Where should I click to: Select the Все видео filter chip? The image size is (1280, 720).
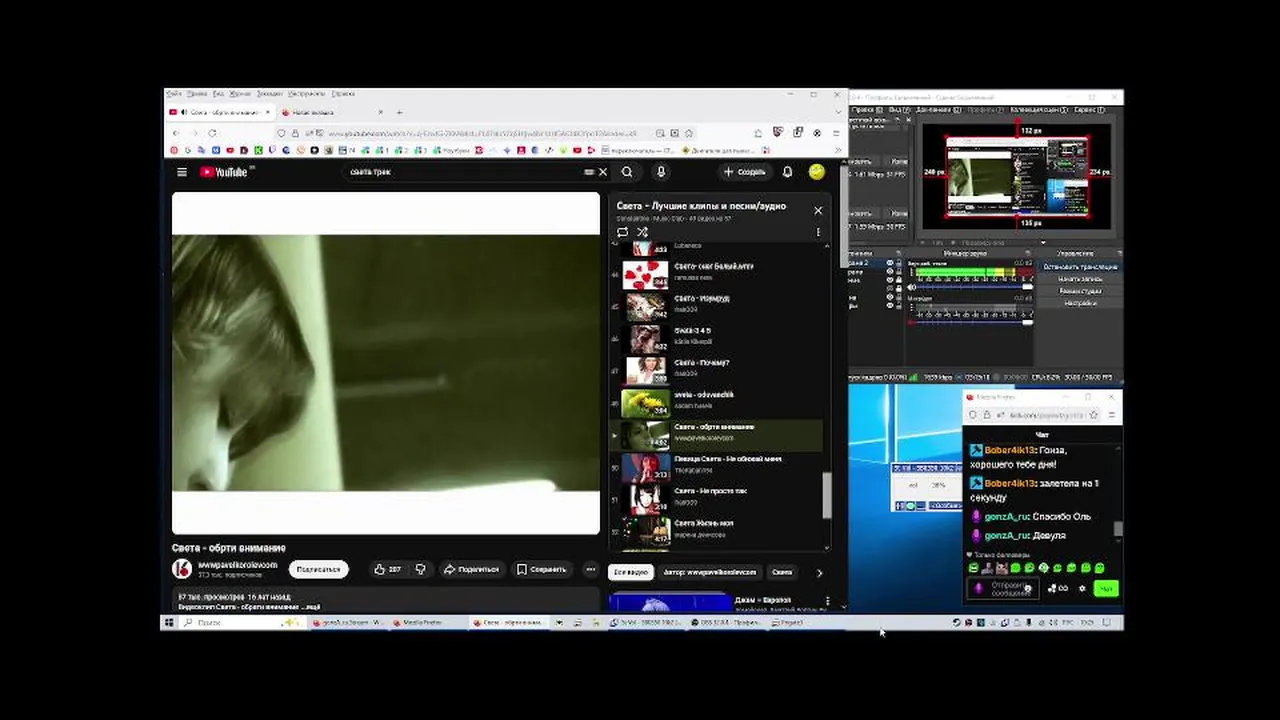(630, 572)
